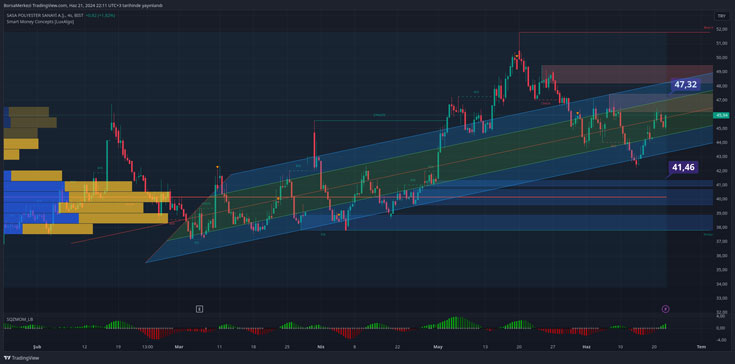
Task: Click the E earnings marker above the indicator pane
Action: 200,309
